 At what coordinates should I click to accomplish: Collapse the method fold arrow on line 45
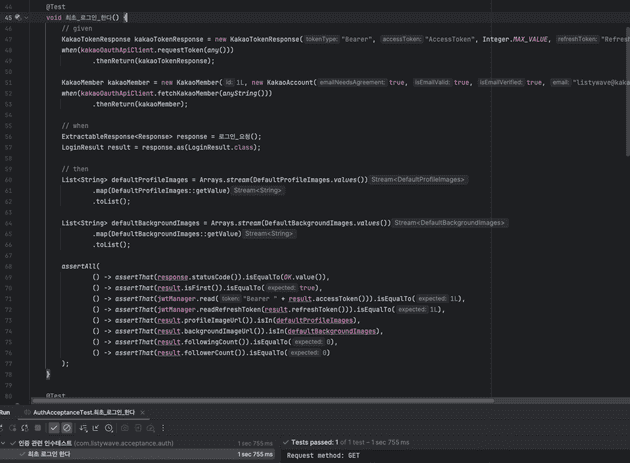coord(26,18)
